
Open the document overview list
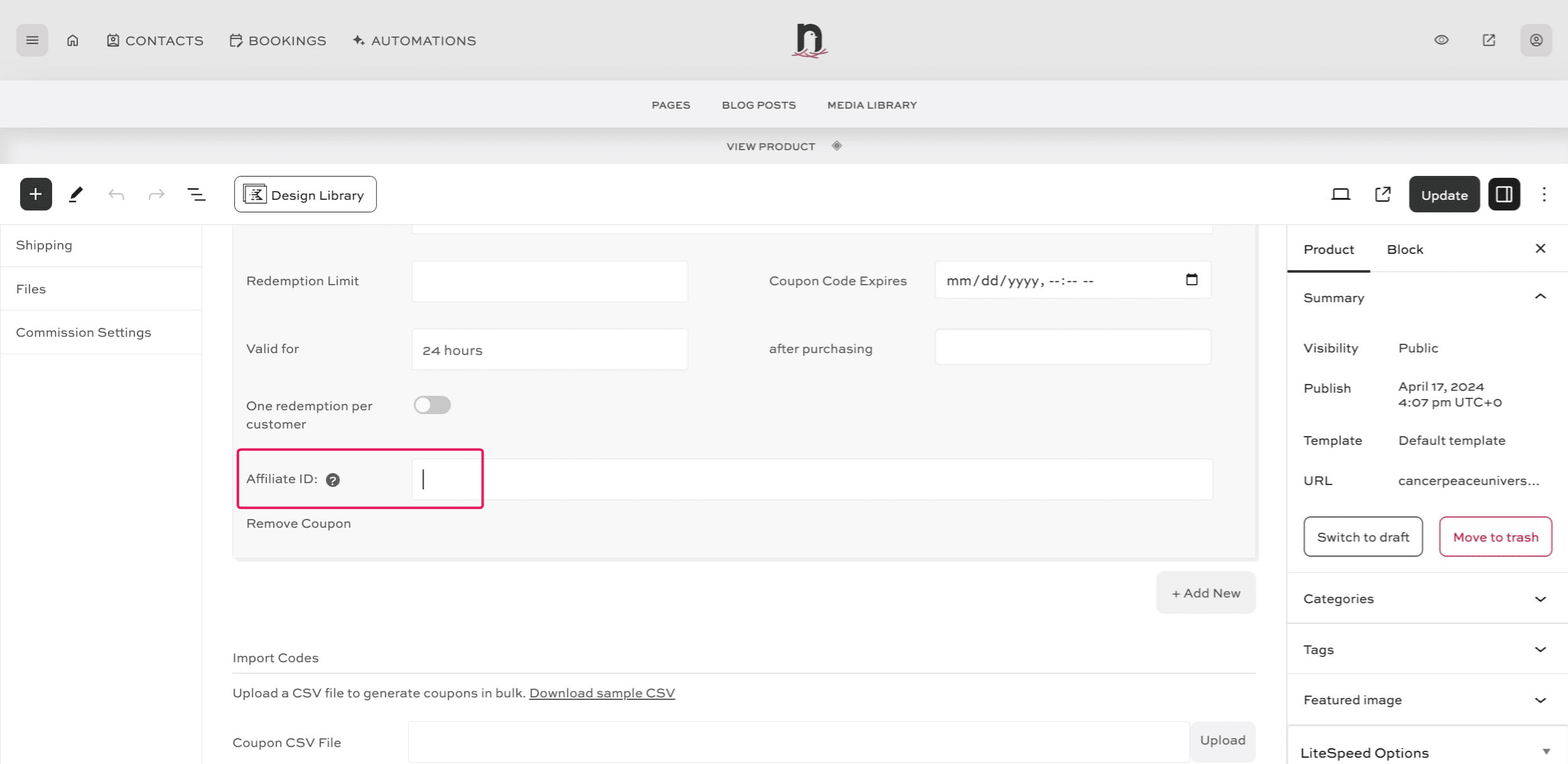195,194
